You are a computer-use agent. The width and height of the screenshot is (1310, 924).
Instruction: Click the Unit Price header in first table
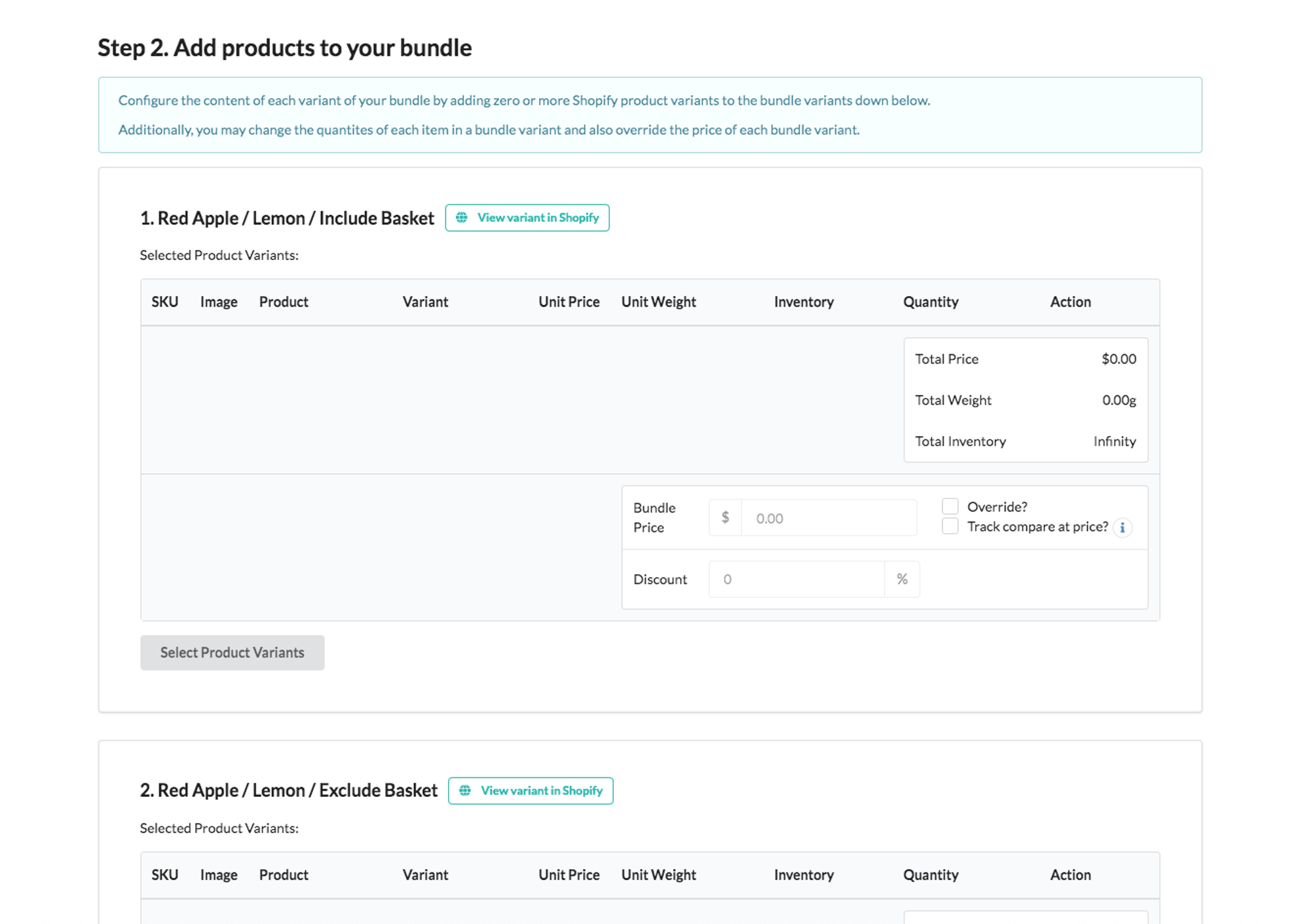[569, 302]
